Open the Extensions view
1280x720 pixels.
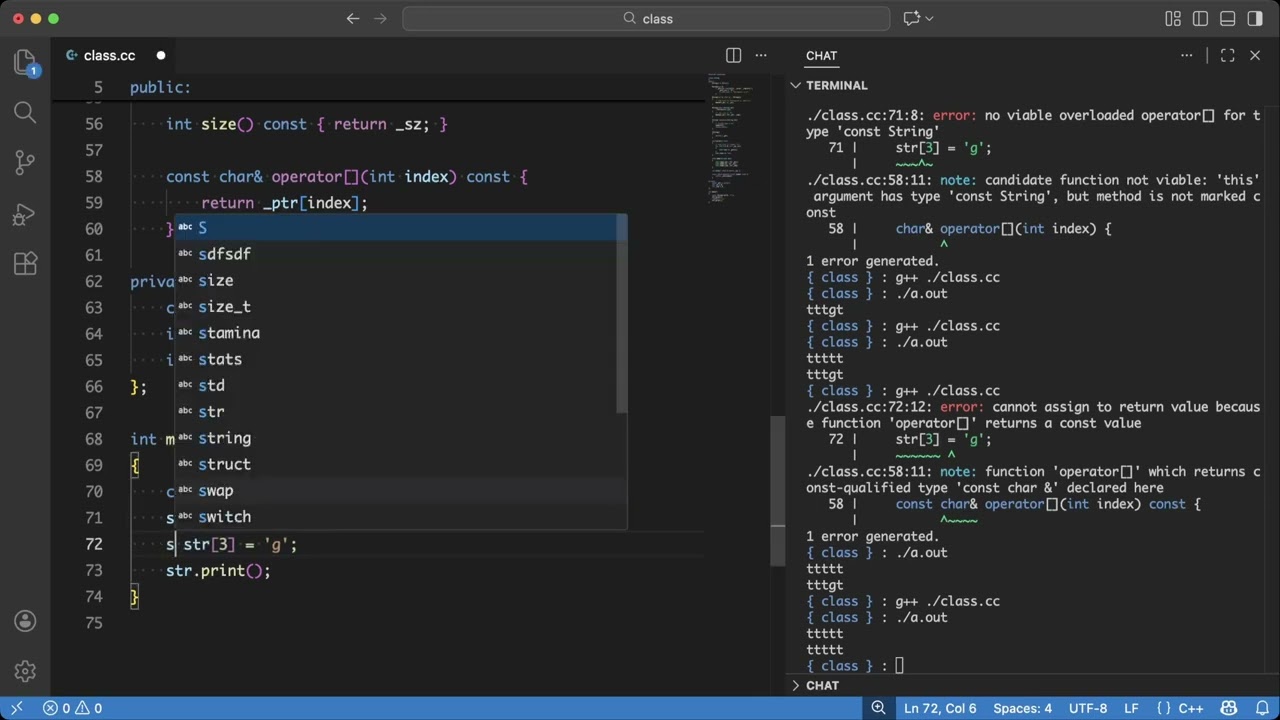(x=25, y=264)
